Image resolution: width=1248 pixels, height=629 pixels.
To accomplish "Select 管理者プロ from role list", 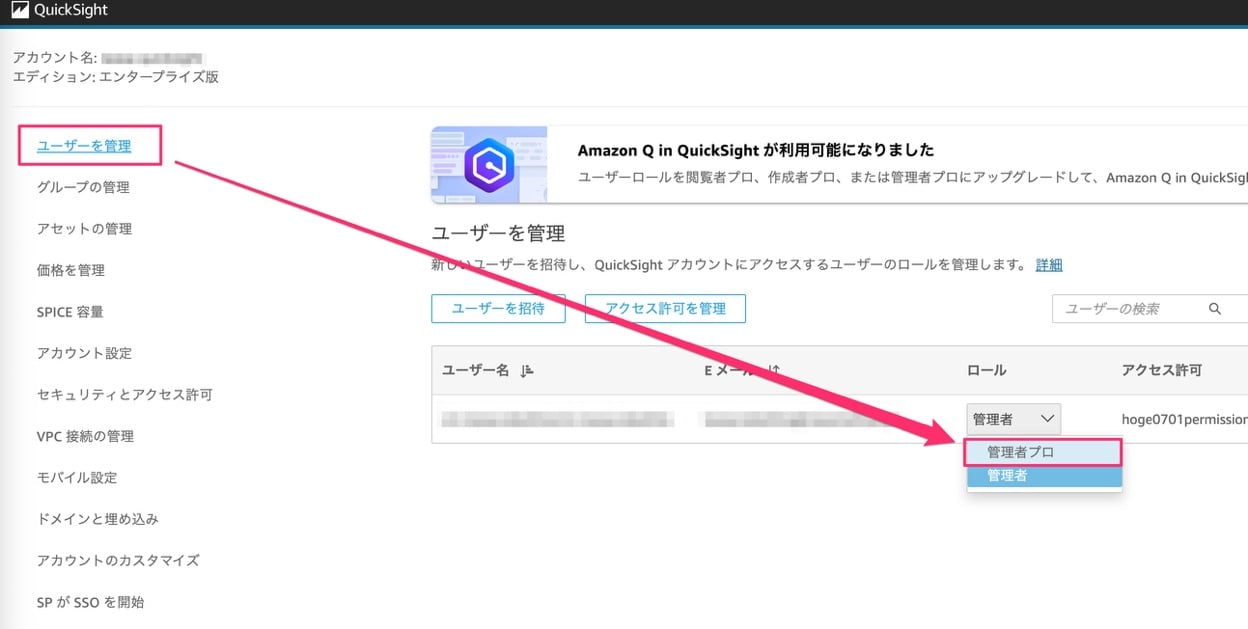I will pyautogui.click(x=1044, y=452).
